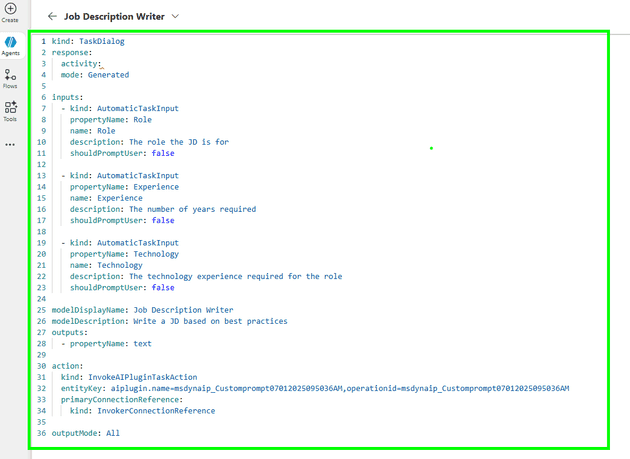
Task: Click 'propertyName: Role' line
Action: pyautogui.click(x=111, y=120)
